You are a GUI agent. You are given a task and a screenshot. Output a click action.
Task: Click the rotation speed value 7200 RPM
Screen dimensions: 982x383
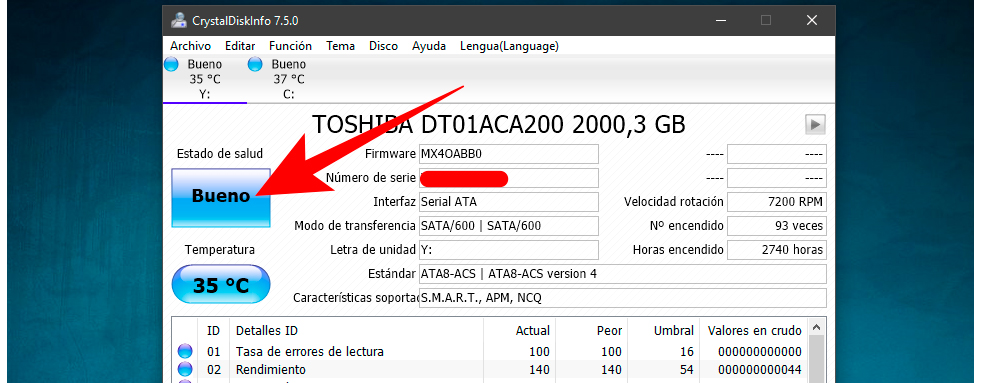tap(777, 202)
